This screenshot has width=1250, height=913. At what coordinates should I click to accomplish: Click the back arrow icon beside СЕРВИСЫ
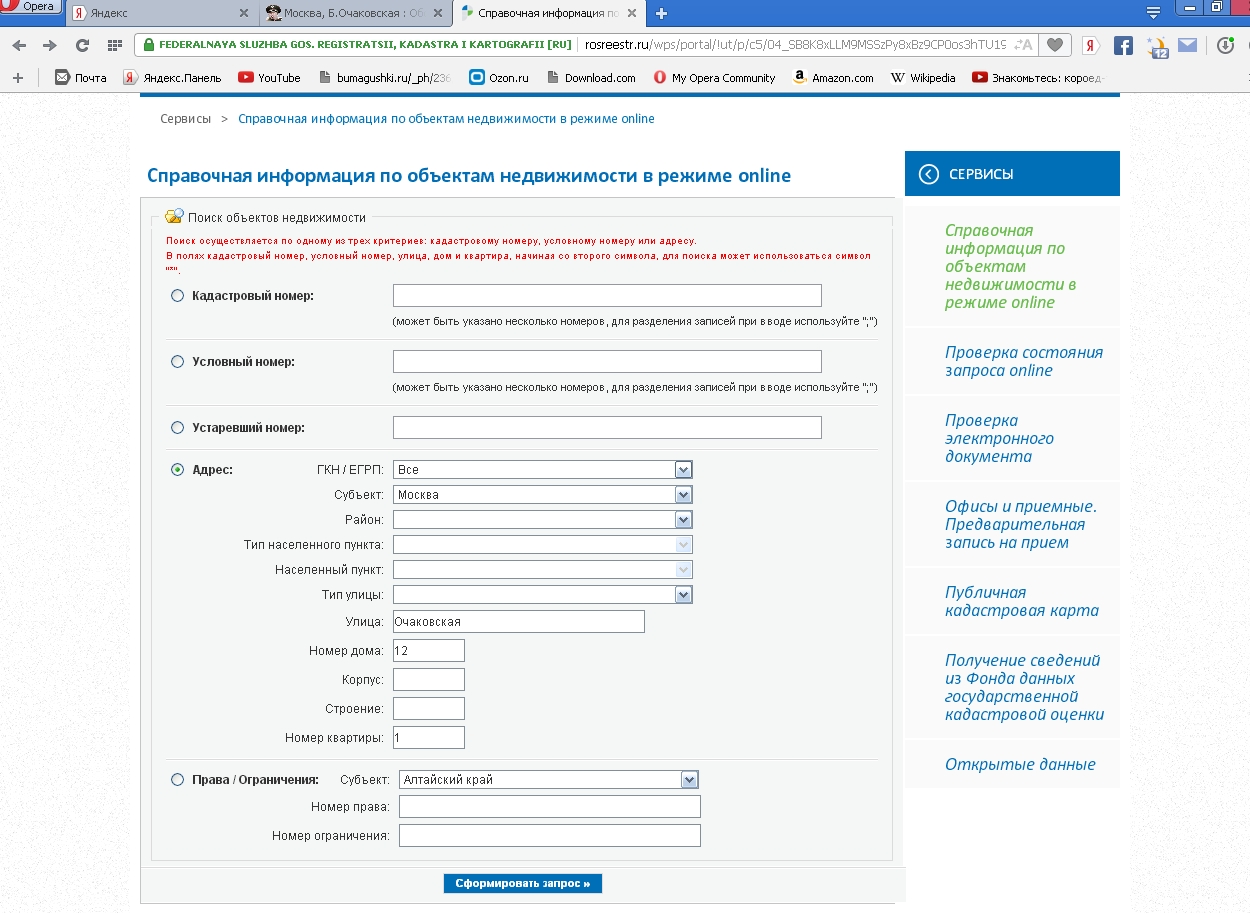click(x=929, y=174)
